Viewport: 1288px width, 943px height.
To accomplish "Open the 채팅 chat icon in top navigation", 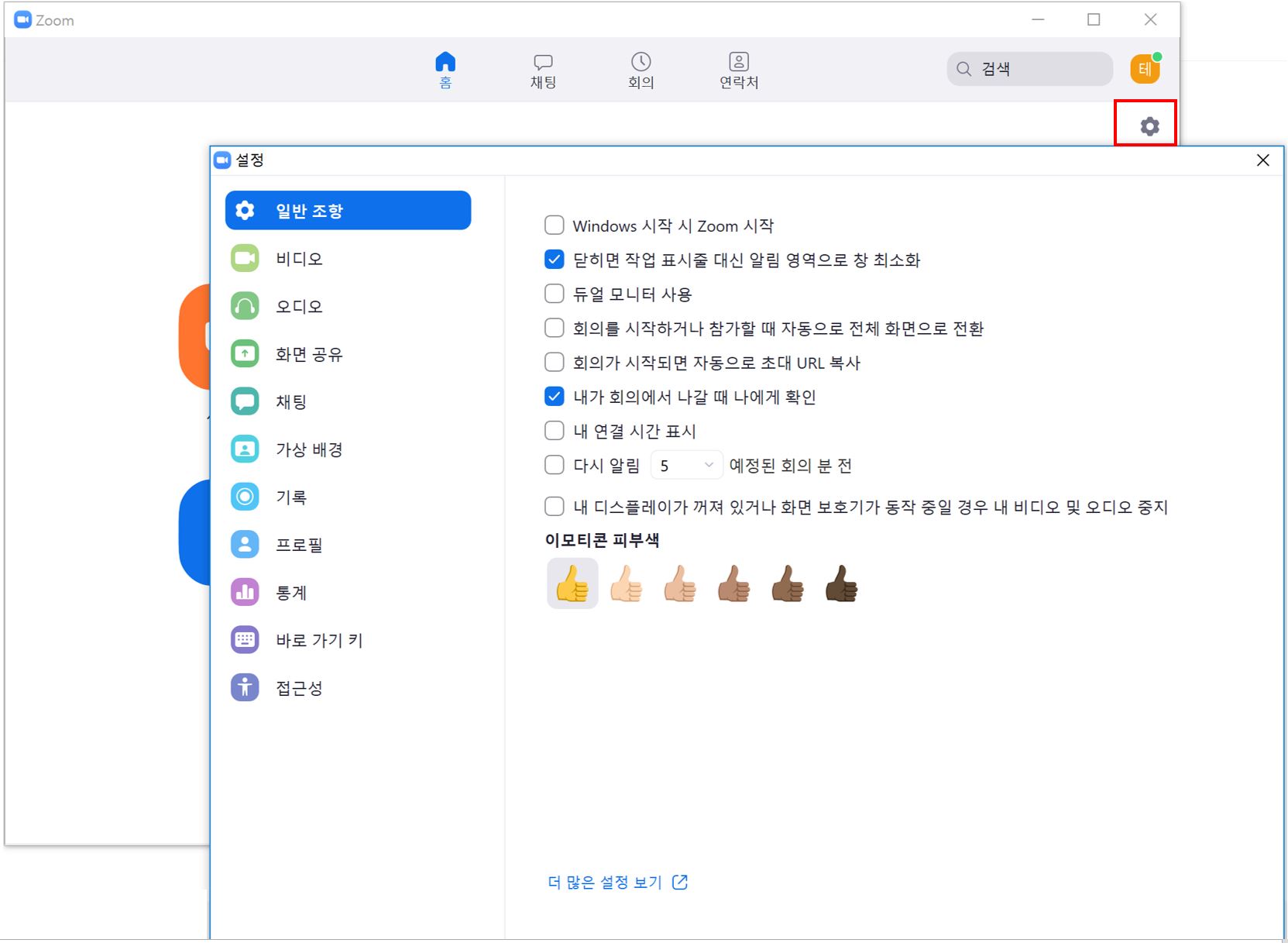I will 543,62.
